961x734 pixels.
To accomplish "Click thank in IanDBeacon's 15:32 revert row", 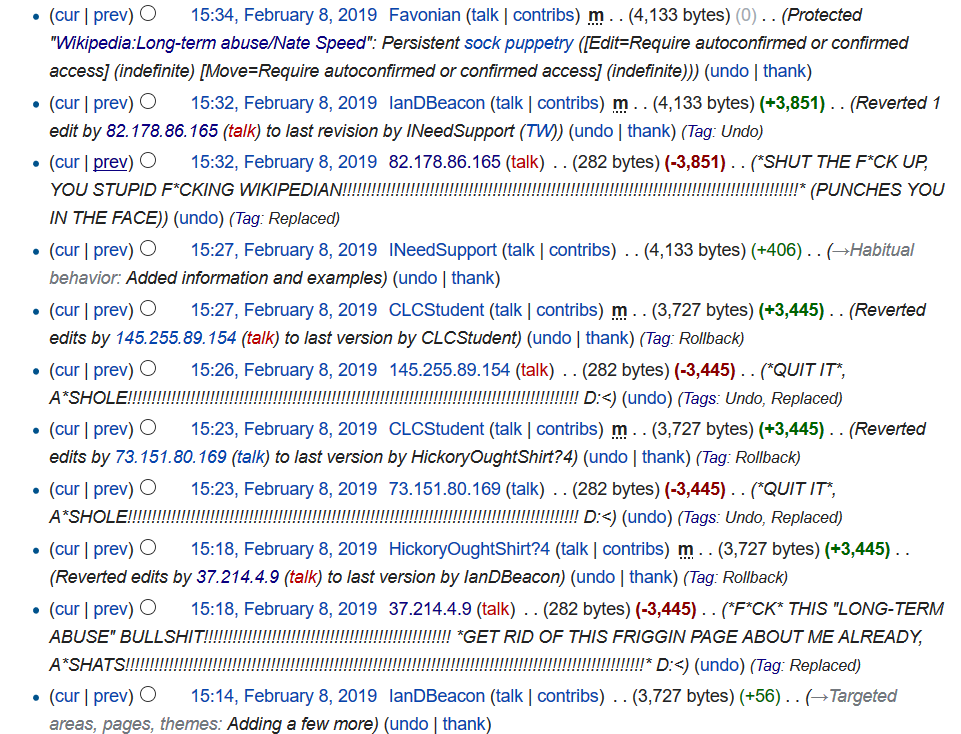I will click(648, 131).
